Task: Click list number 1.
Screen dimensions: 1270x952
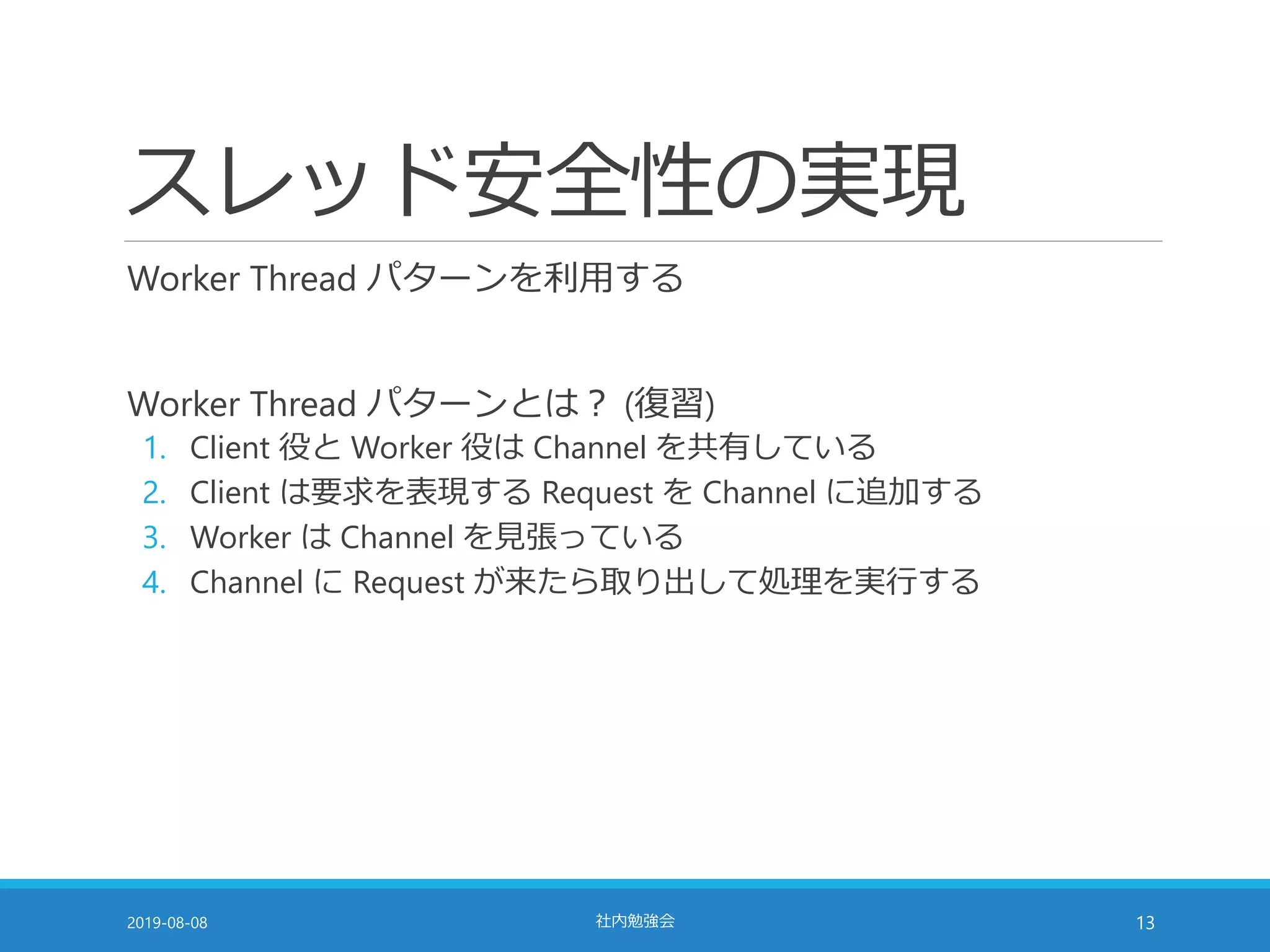Action: (x=154, y=448)
